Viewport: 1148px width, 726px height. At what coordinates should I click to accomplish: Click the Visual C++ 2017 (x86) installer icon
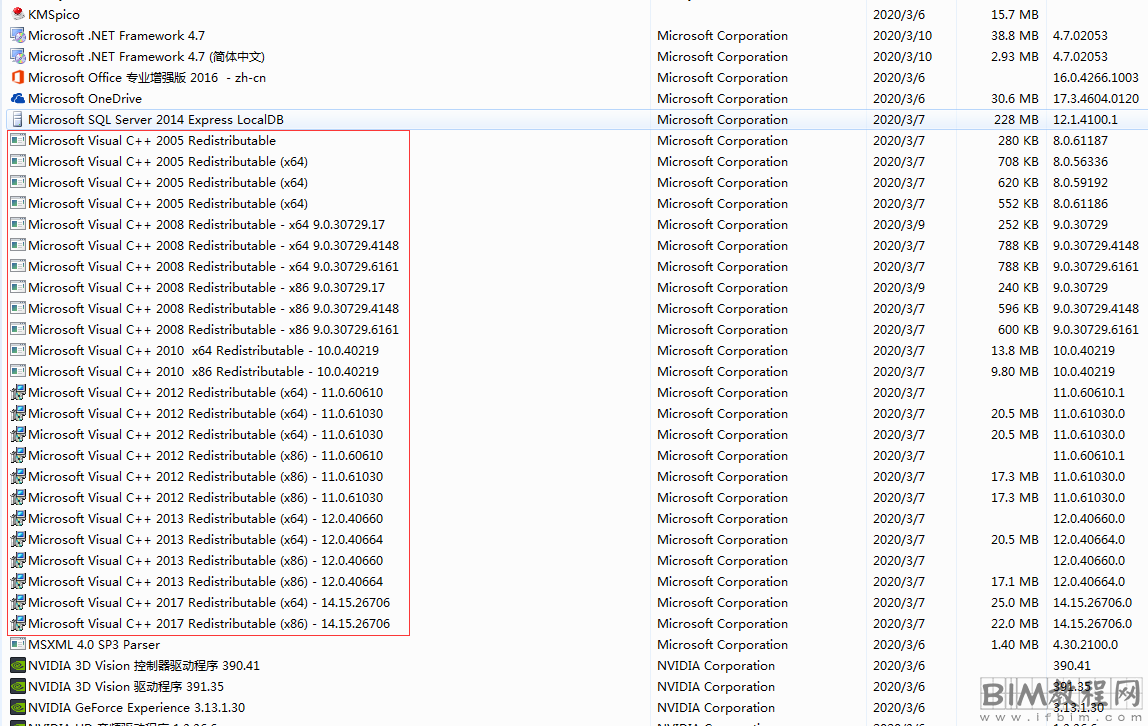point(18,624)
